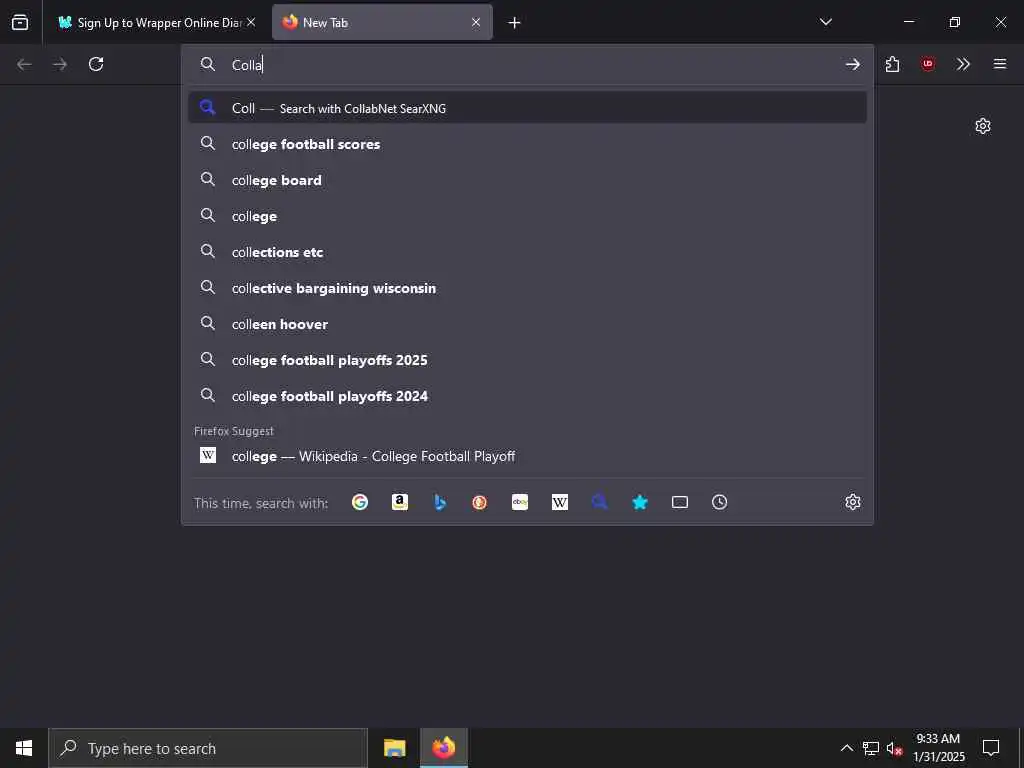Open a new tab with plus
Viewport: 1024px width, 768px height.
(x=515, y=23)
